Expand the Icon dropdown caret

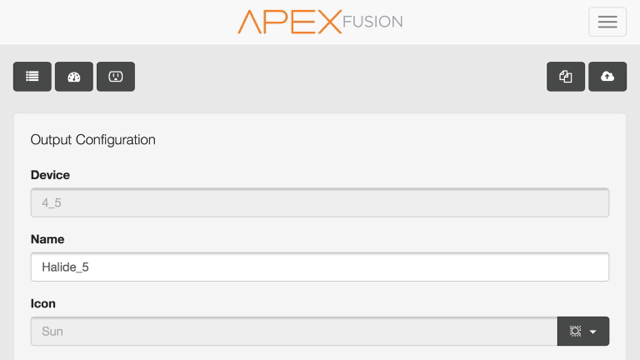(x=593, y=332)
